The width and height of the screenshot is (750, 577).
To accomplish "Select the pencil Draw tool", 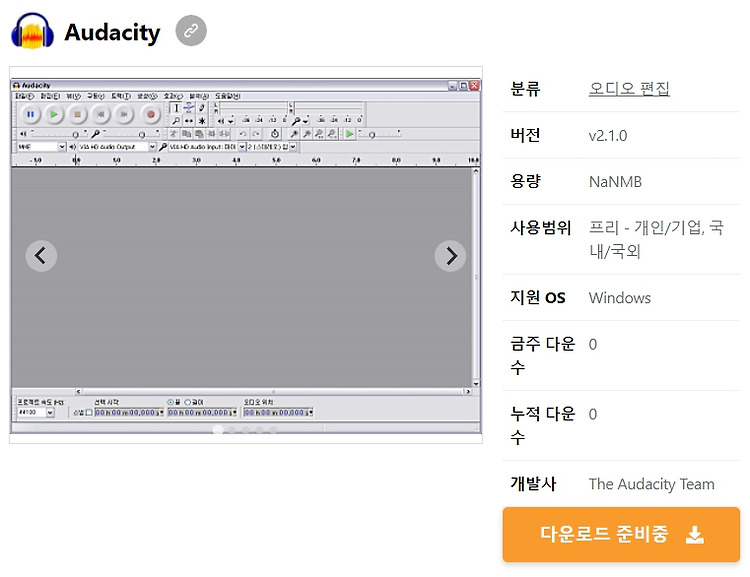I will coord(202,108).
